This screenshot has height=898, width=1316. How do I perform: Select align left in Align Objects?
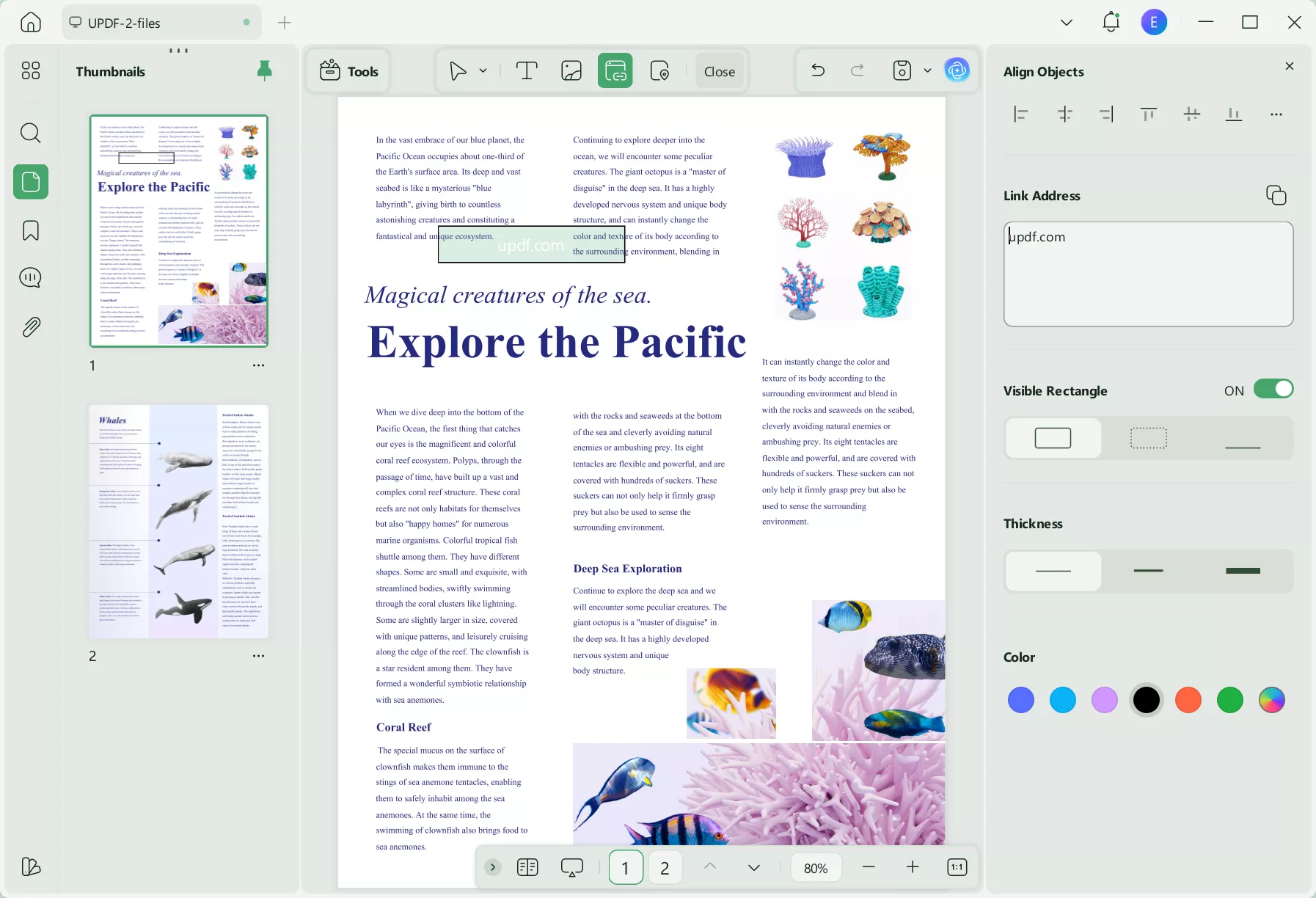(1021, 114)
